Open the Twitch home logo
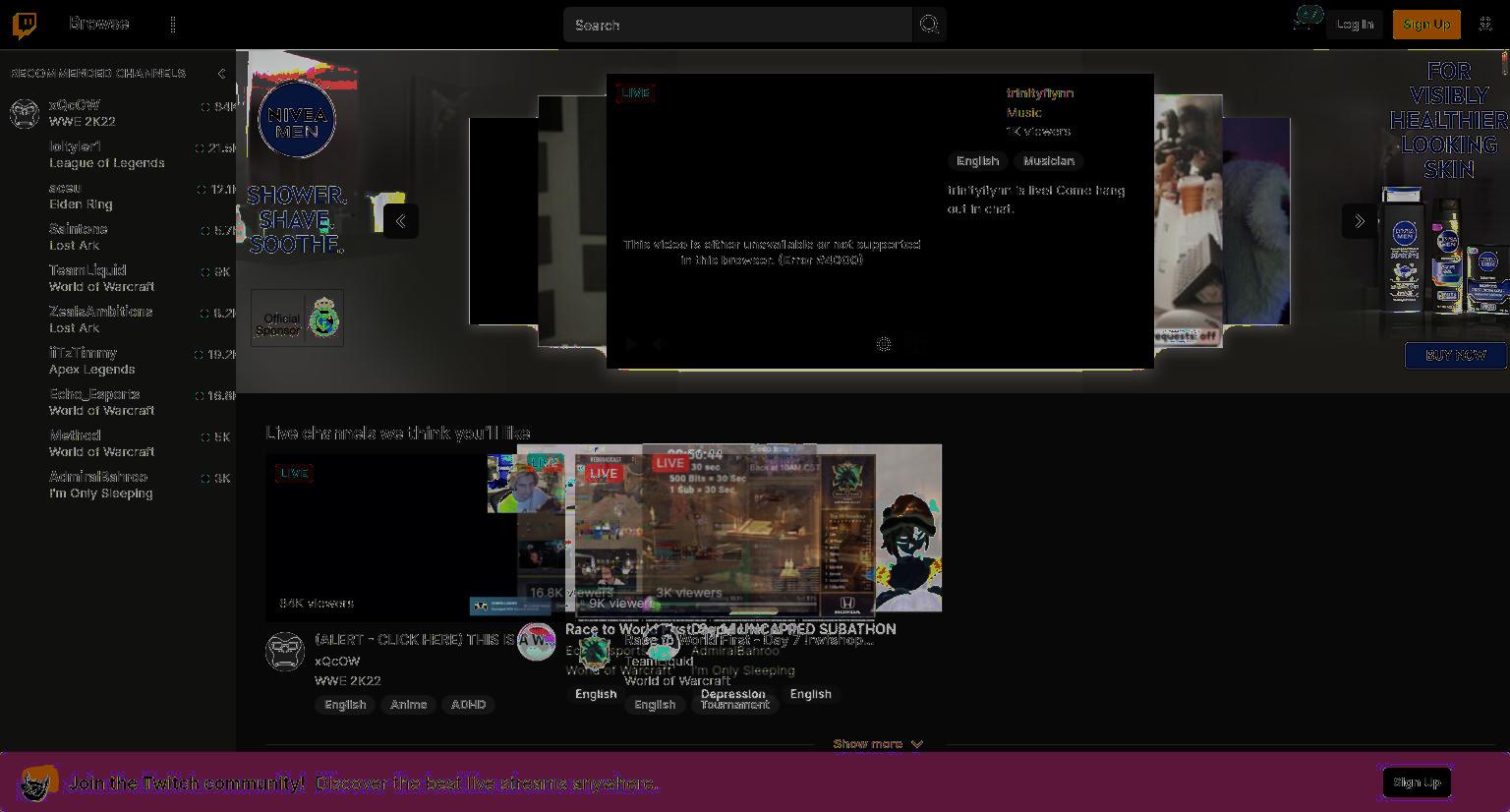 (25, 25)
